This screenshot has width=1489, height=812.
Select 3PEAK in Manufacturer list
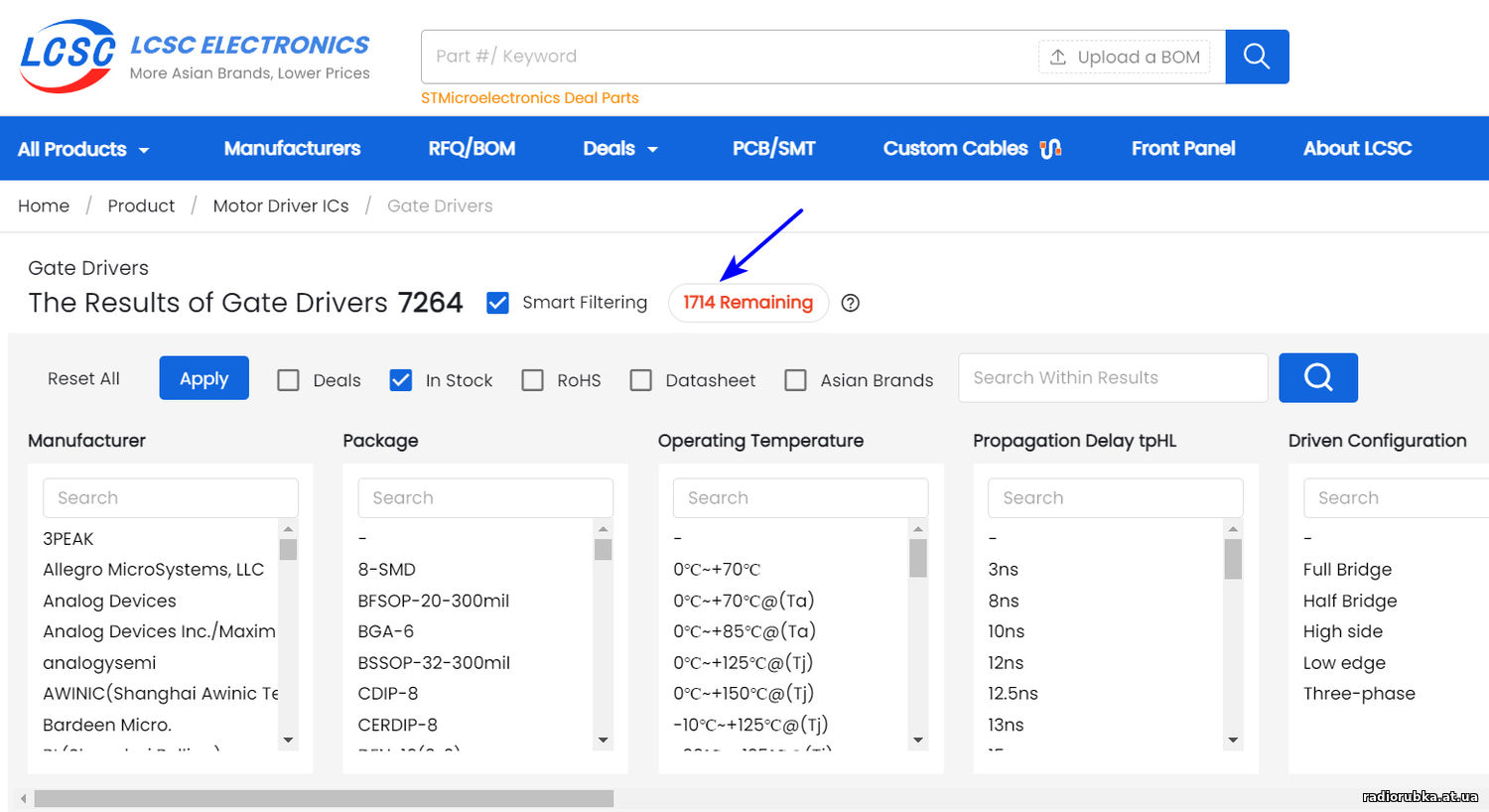click(68, 539)
